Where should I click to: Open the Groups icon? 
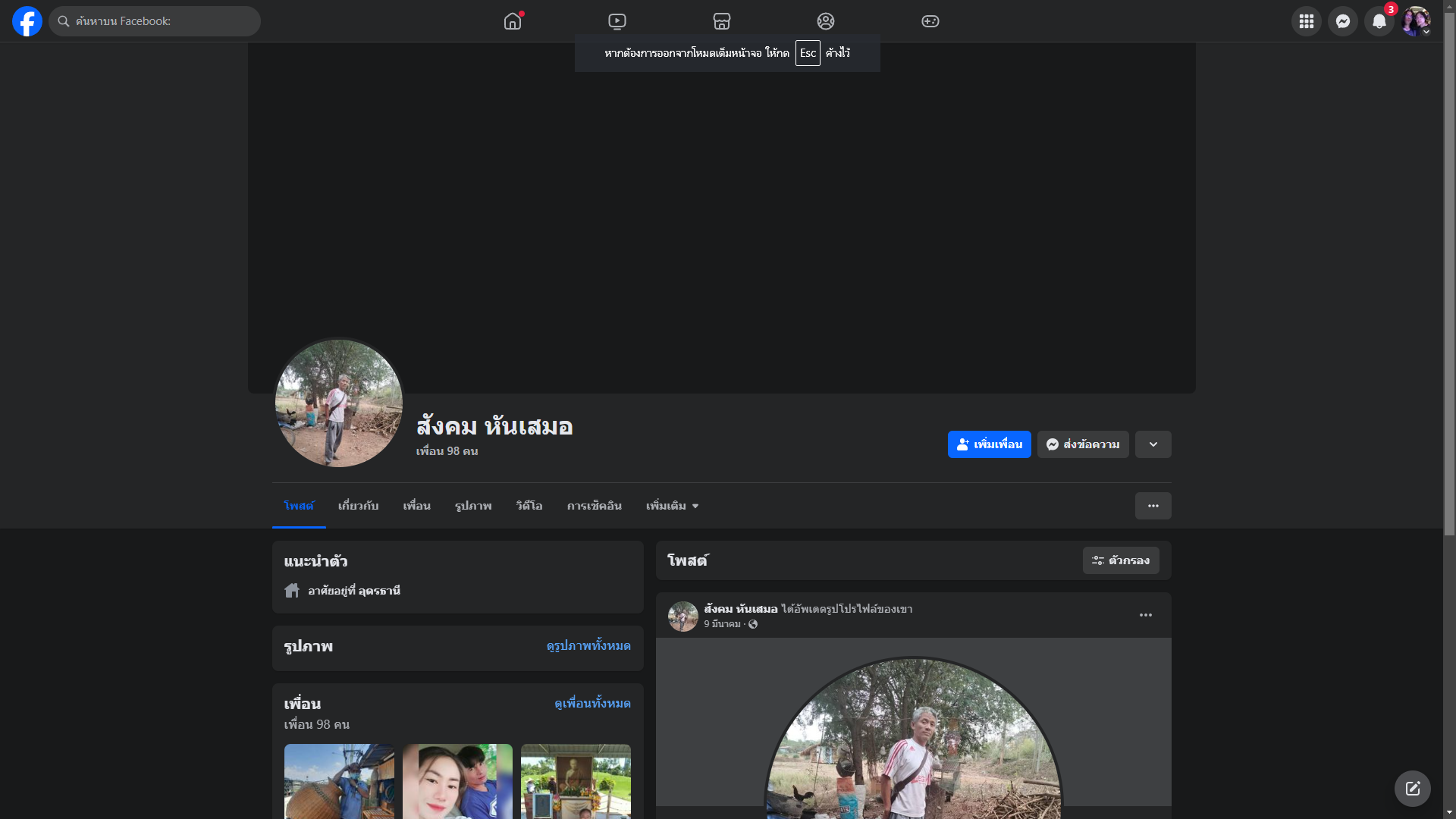pyautogui.click(x=826, y=21)
